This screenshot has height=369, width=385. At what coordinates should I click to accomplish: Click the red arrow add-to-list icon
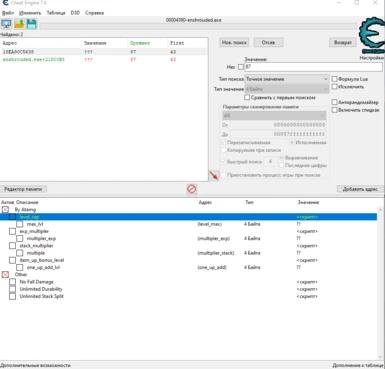(214, 175)
